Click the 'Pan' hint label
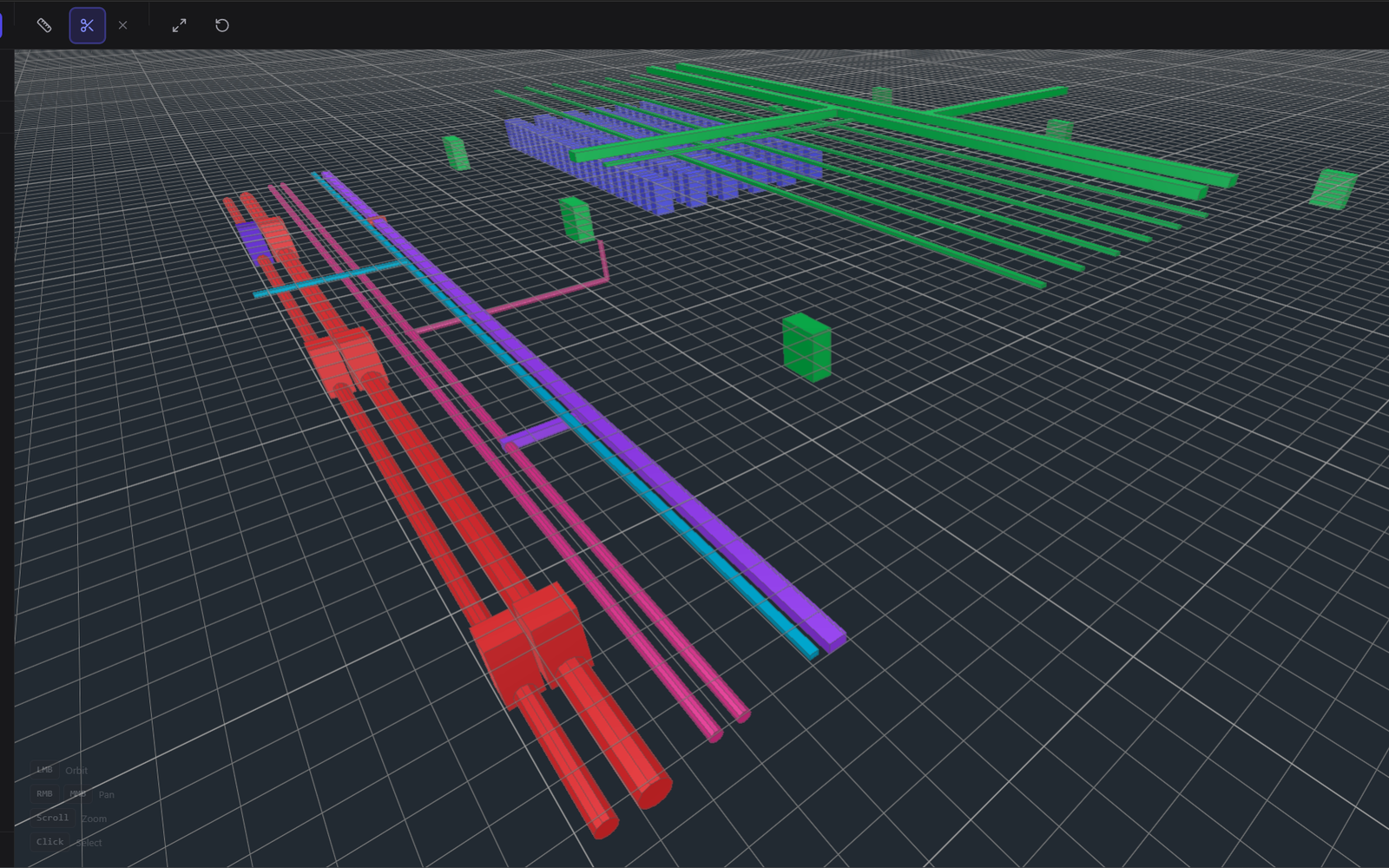1389x868 pixels. click(106, 794)
